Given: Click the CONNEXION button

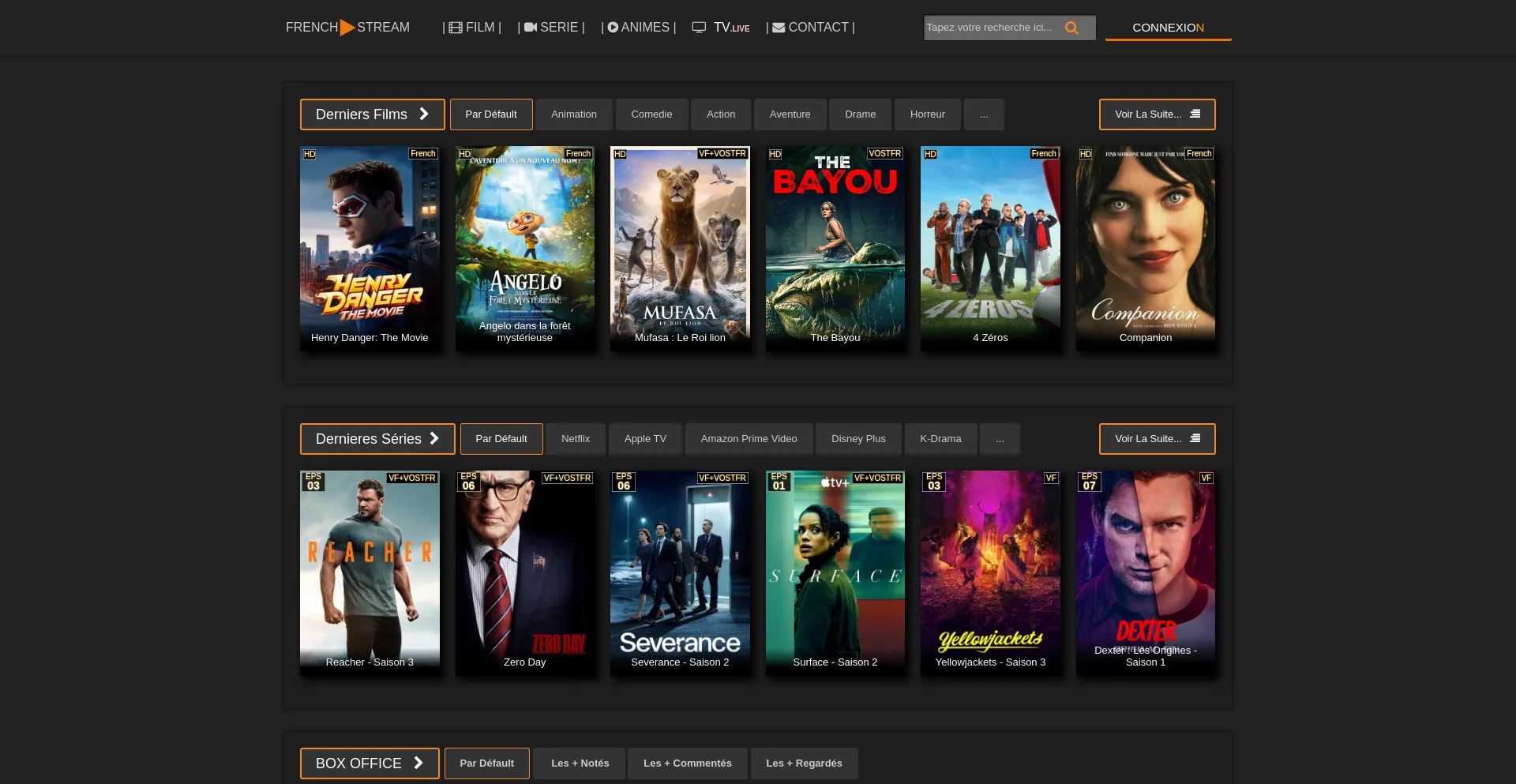Looking at the screenshot, I should (1169, 28).
